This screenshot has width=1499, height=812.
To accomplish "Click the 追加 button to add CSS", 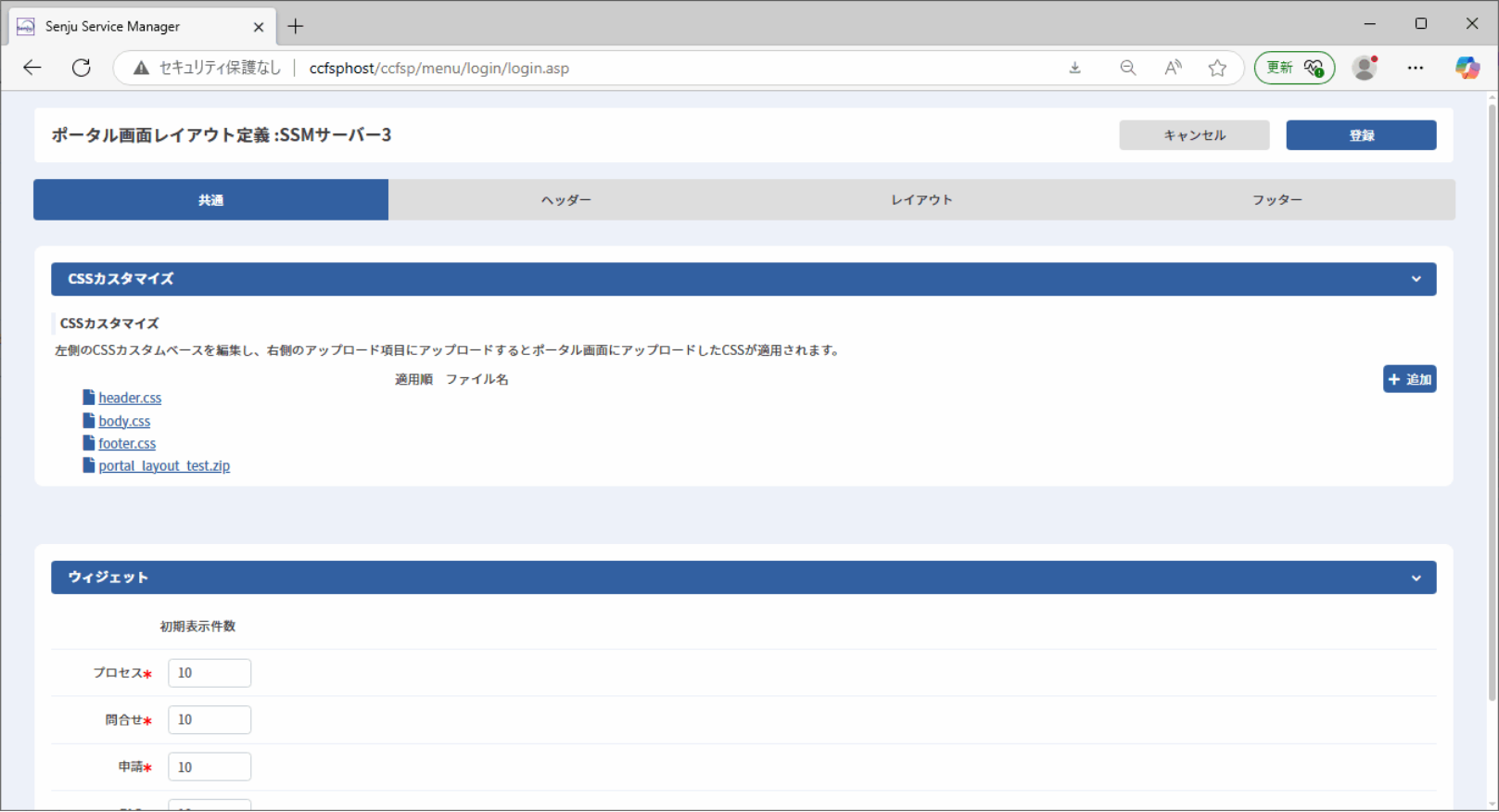I will click(1409, 379).
